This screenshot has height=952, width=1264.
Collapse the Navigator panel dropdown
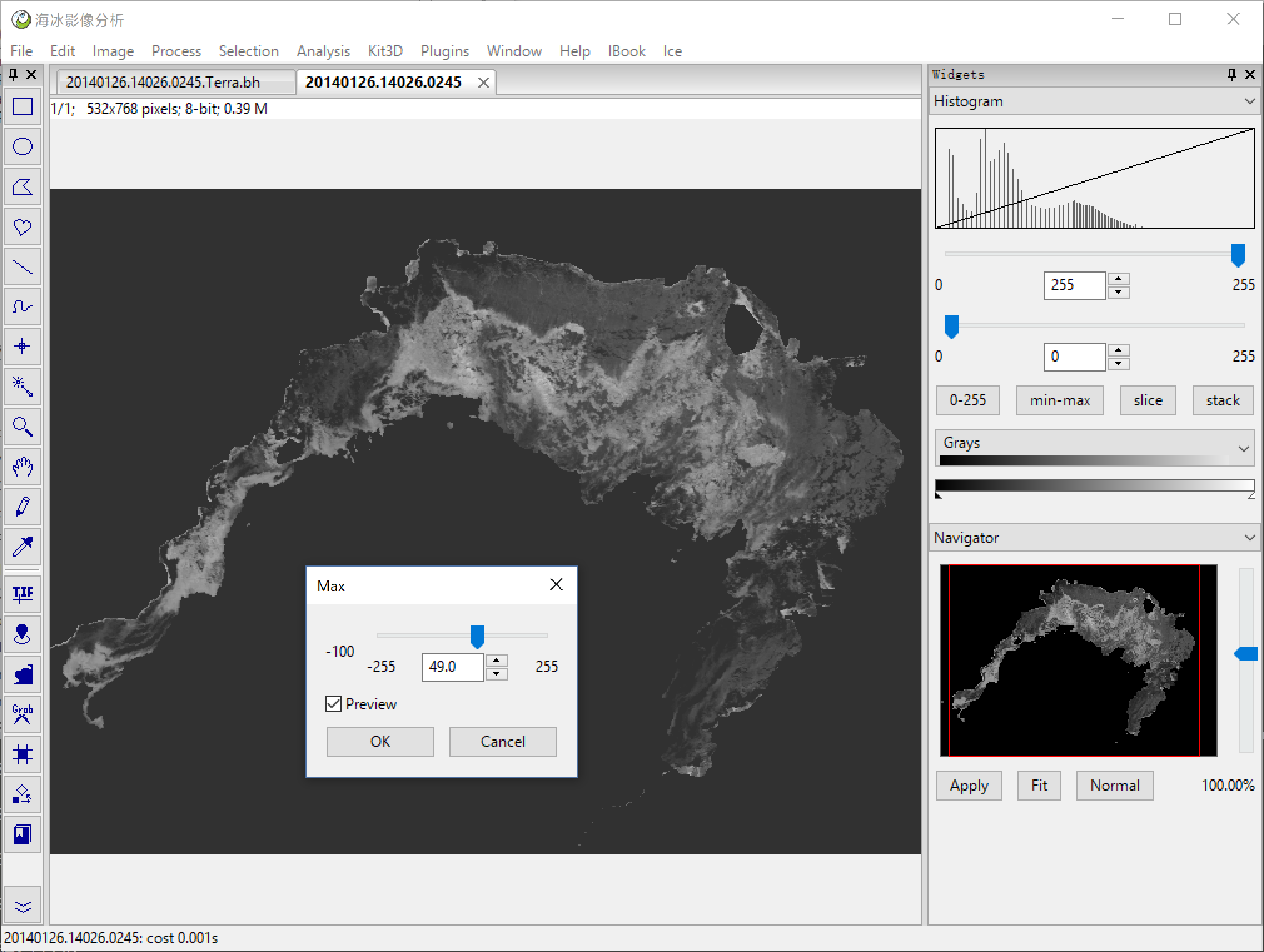point(1249,538)
